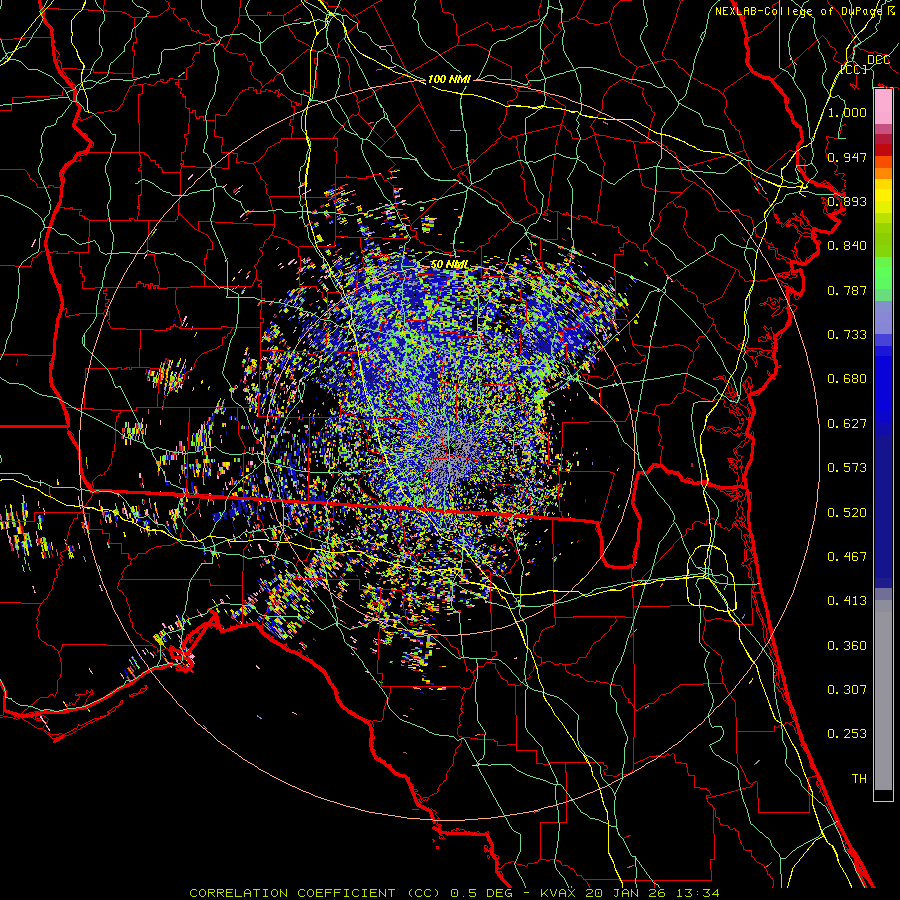
Task: Click the 0.893 scale value
Action: pos(847,201)
